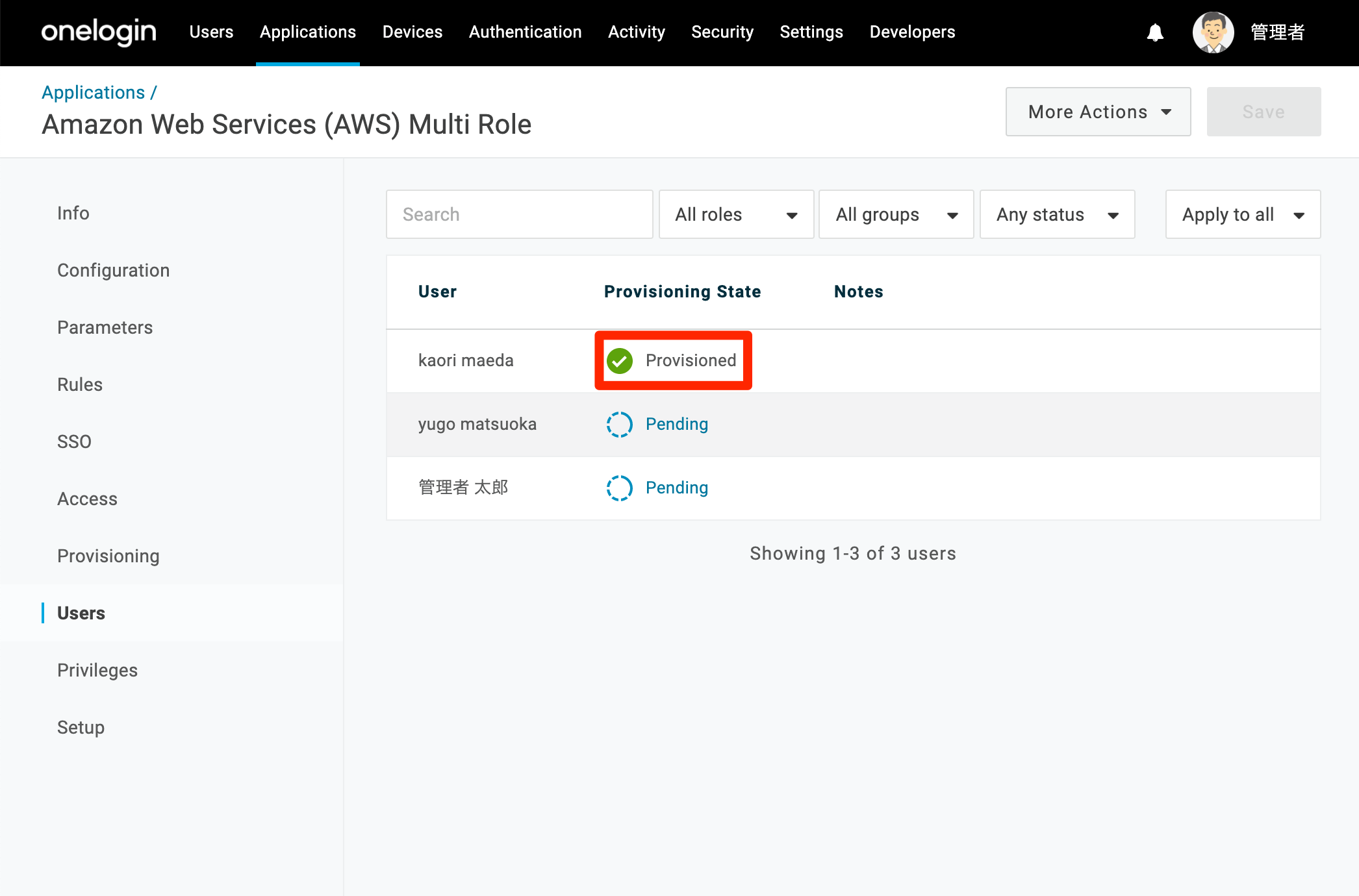Switch to the Configuration tab
The image size is (1359, 896).
pyautogui.click(x=114, y=270)
